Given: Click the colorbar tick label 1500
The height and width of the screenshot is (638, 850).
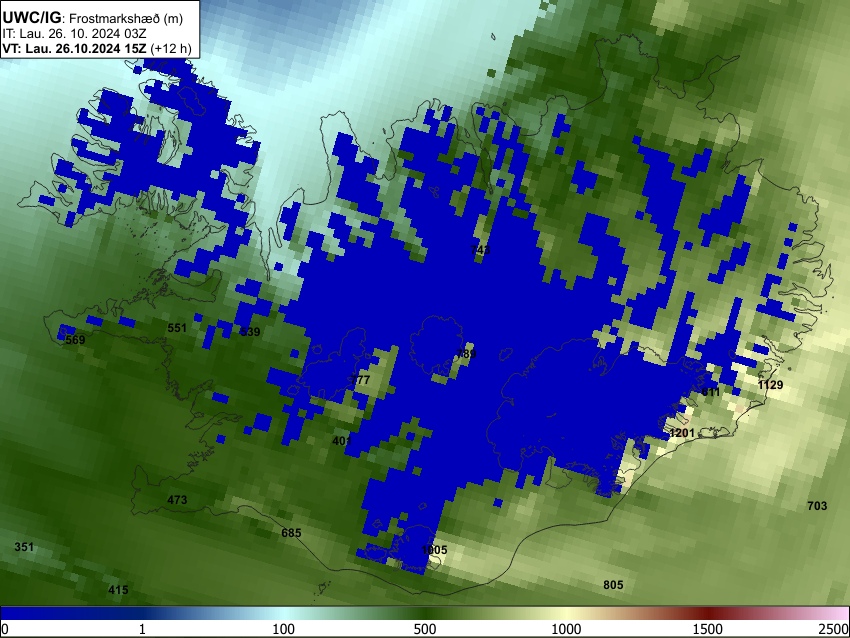Looking at the screenshot, I should pos(708,629).
